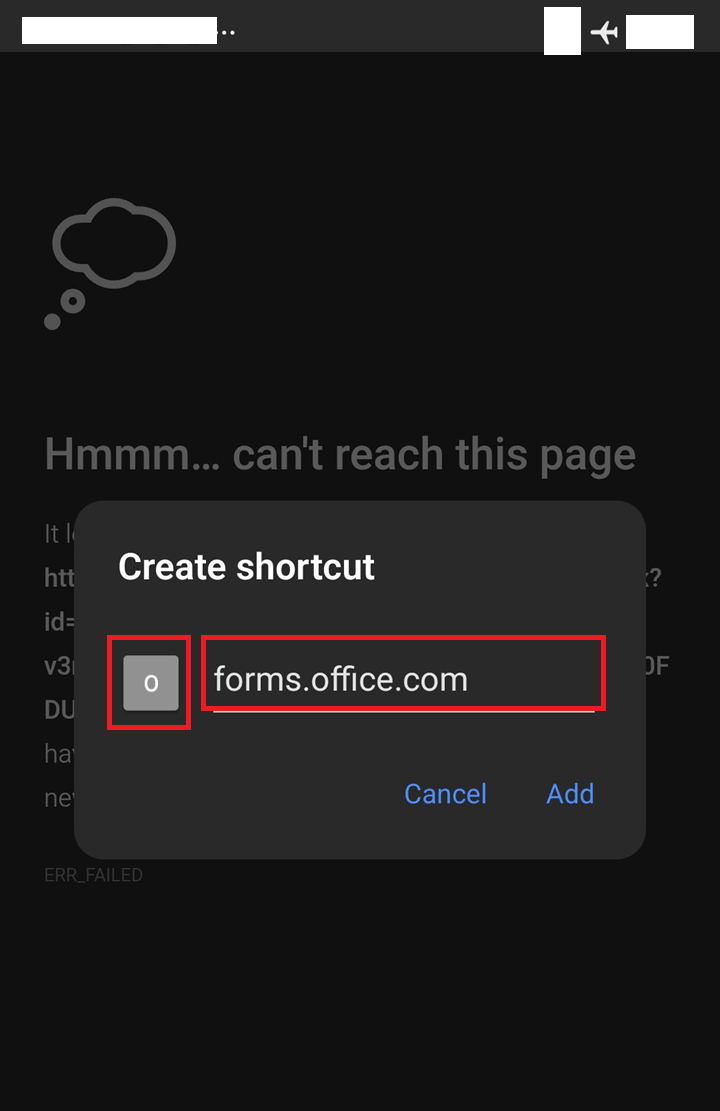Click the ERR_FAILED error code text
720x1111 pixels.
(94, 875)
